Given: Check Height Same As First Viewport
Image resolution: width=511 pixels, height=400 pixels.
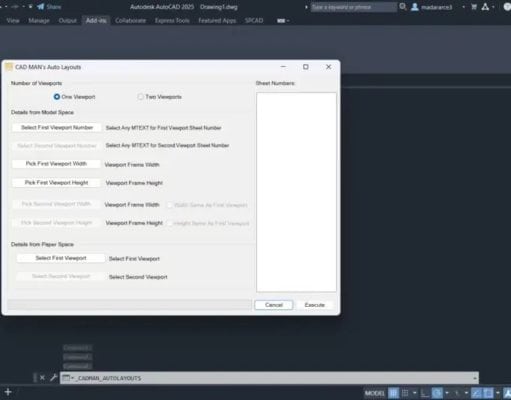Looking at the screenshot, I should click(170, 223).
